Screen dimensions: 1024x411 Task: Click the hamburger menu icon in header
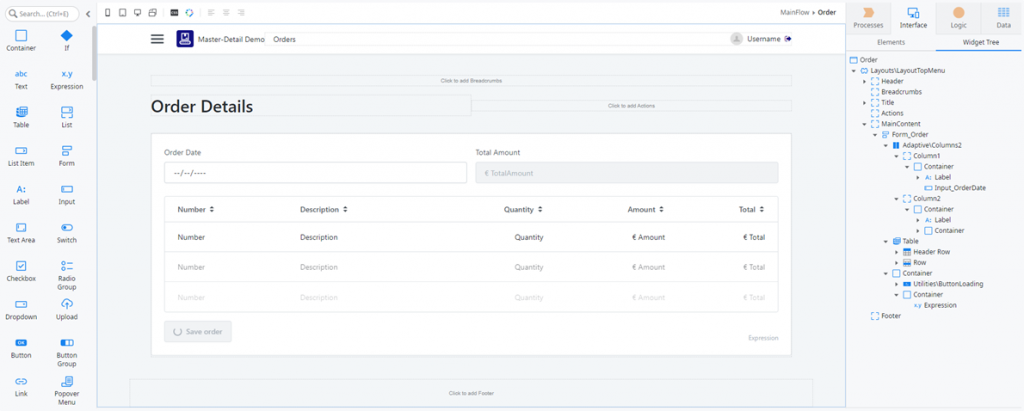pos(157,39)
